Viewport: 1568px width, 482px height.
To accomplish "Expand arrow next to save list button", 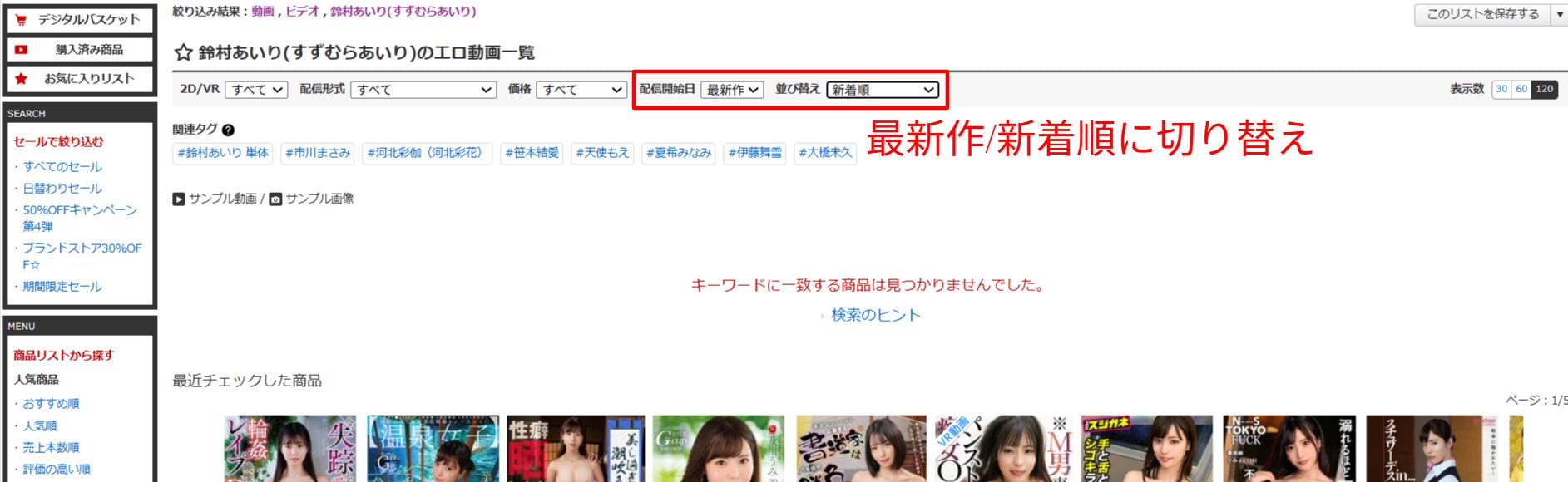I will click(1560, 14).
